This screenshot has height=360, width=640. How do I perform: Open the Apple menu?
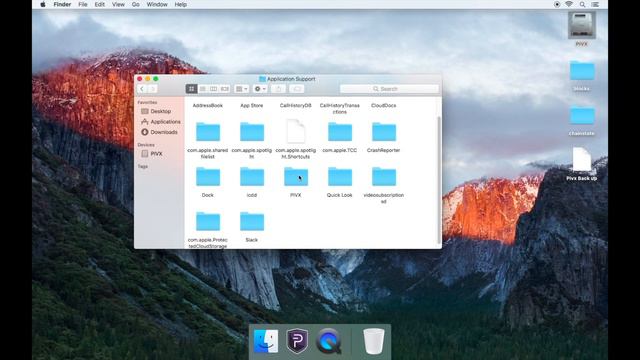pyautogui.click(x=43, y=4)
